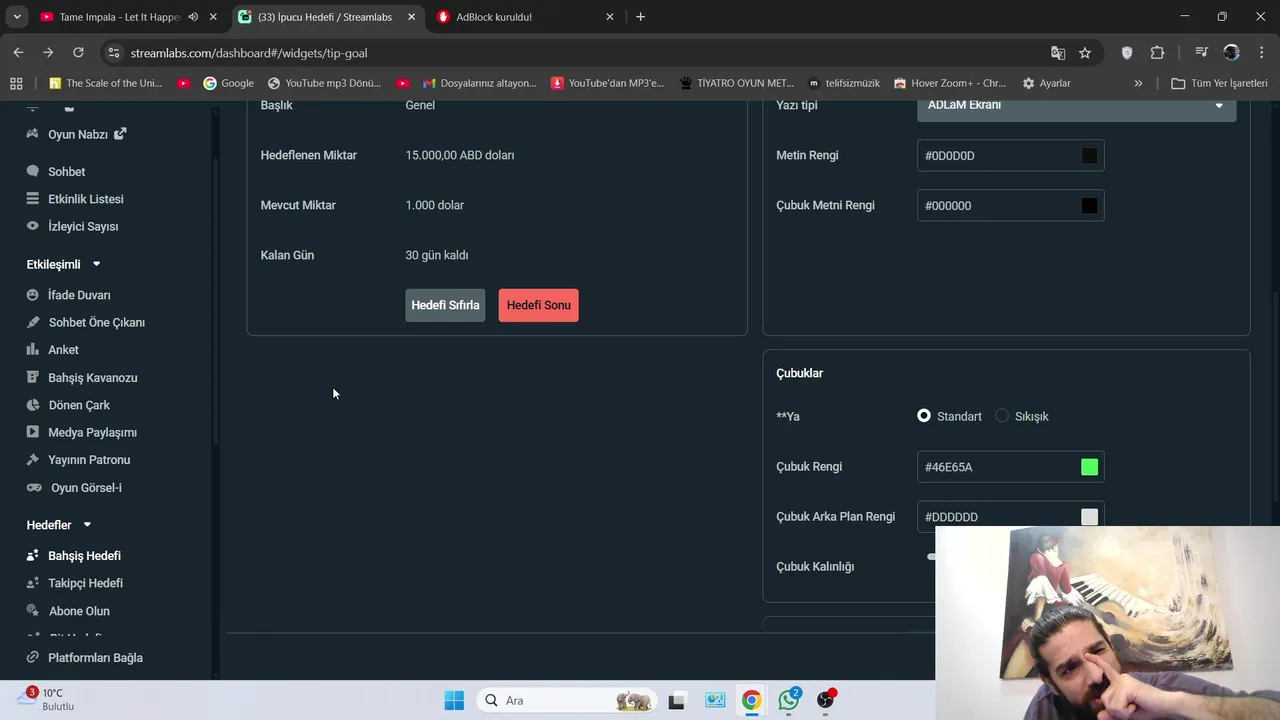Click the Chrome icon in taskbar

click(751, 700)
